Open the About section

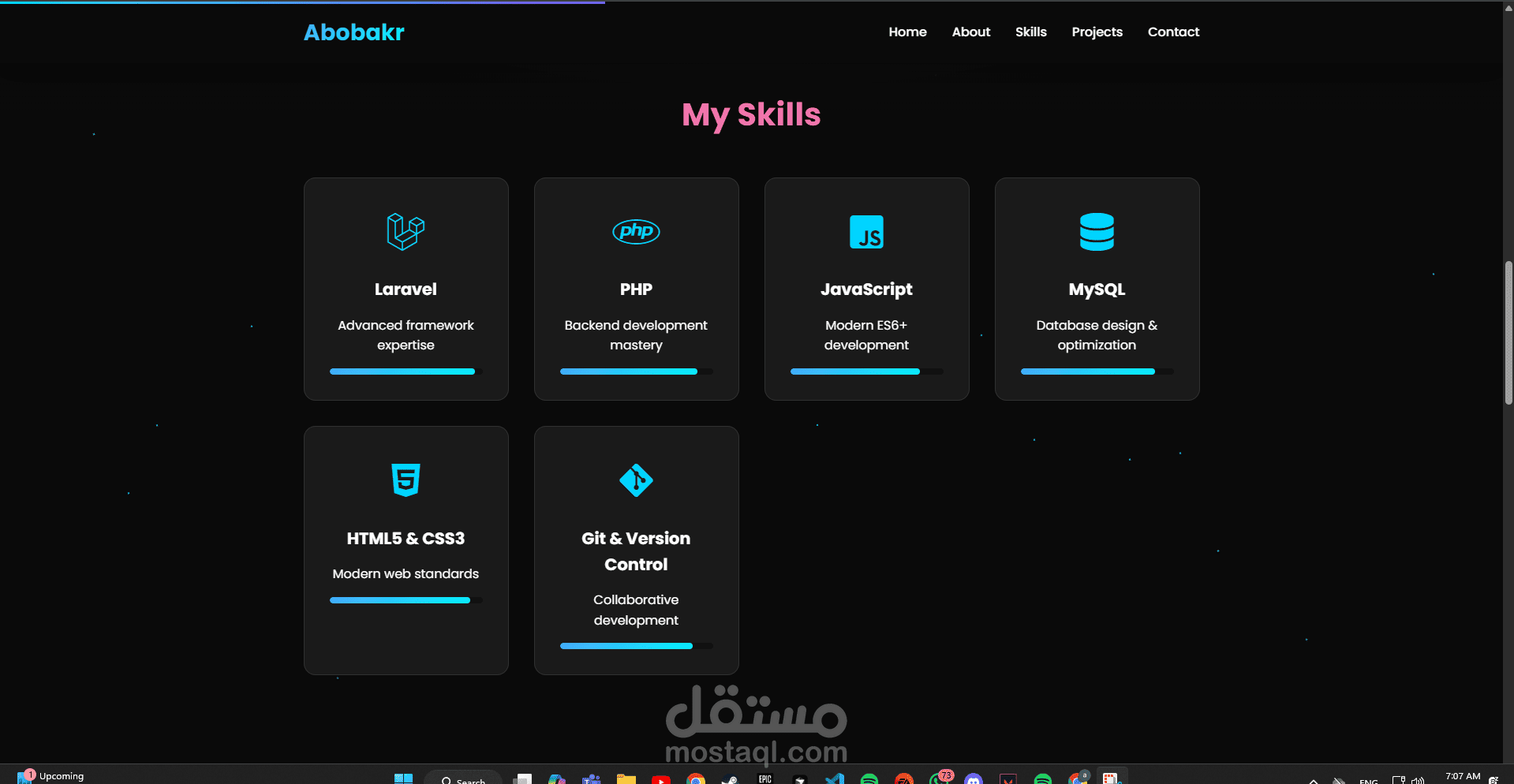point(970,32)
